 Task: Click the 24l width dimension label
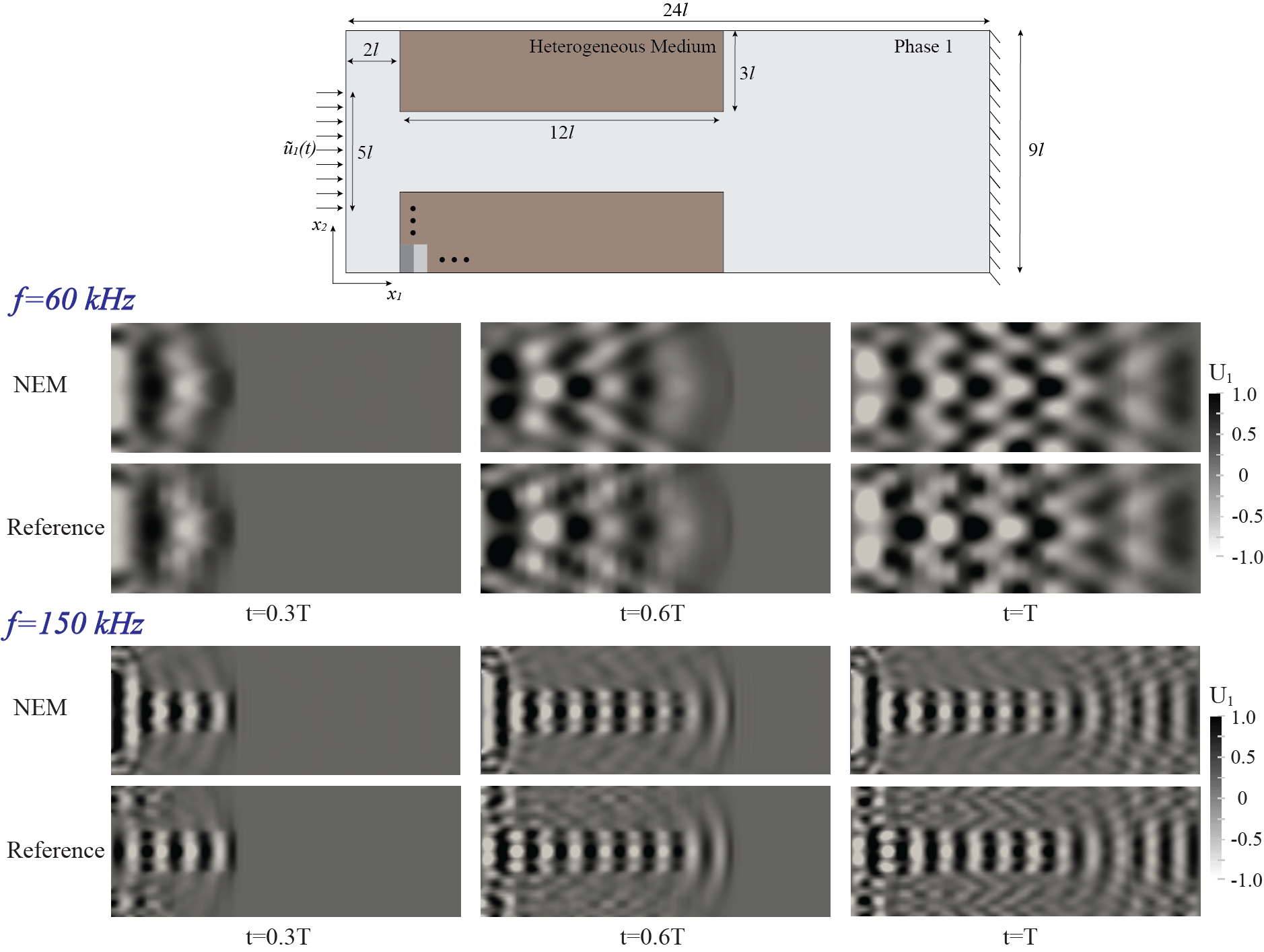tap(674, 10)
